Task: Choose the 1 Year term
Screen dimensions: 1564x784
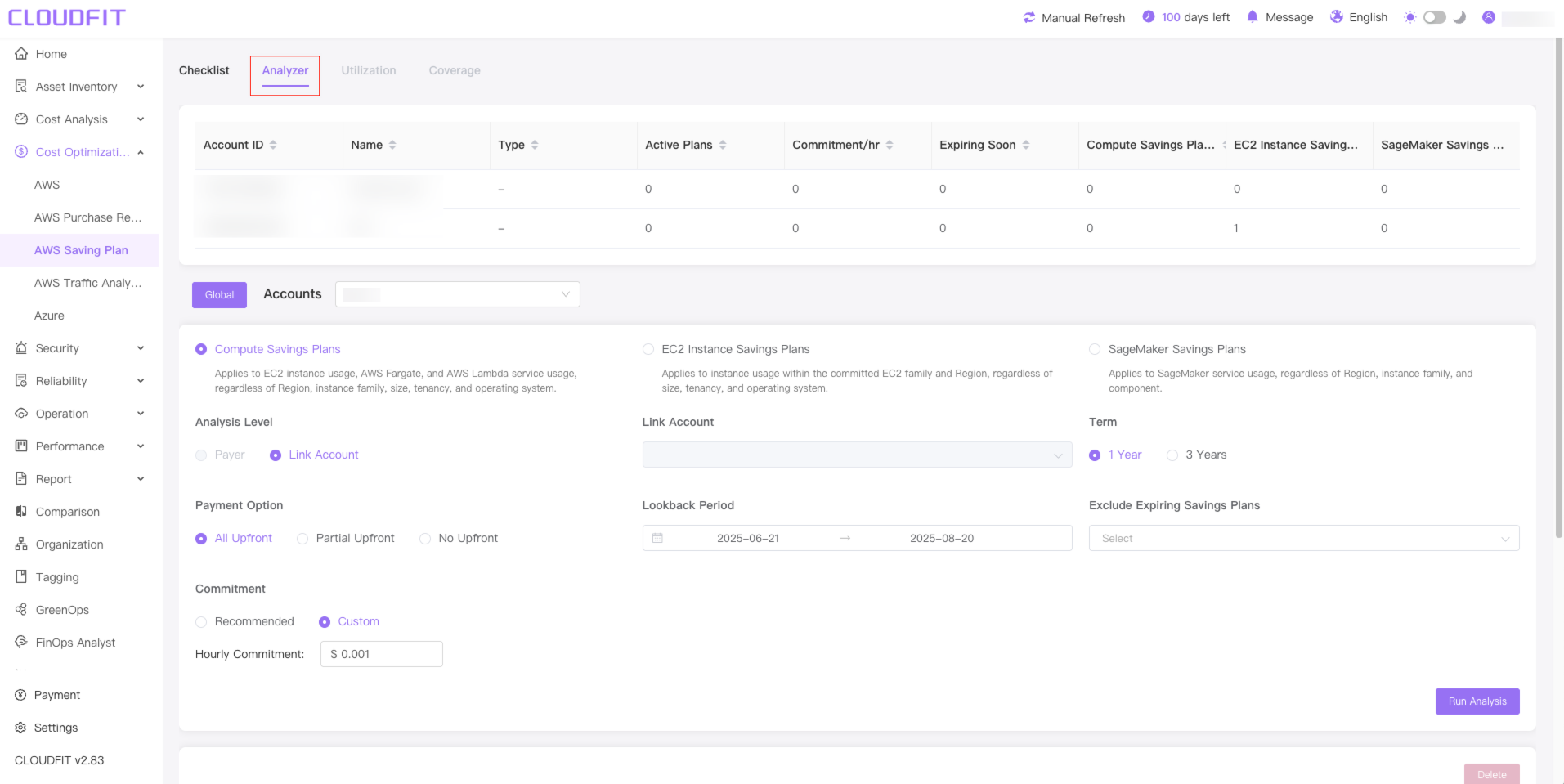Action: [1095, 455]
